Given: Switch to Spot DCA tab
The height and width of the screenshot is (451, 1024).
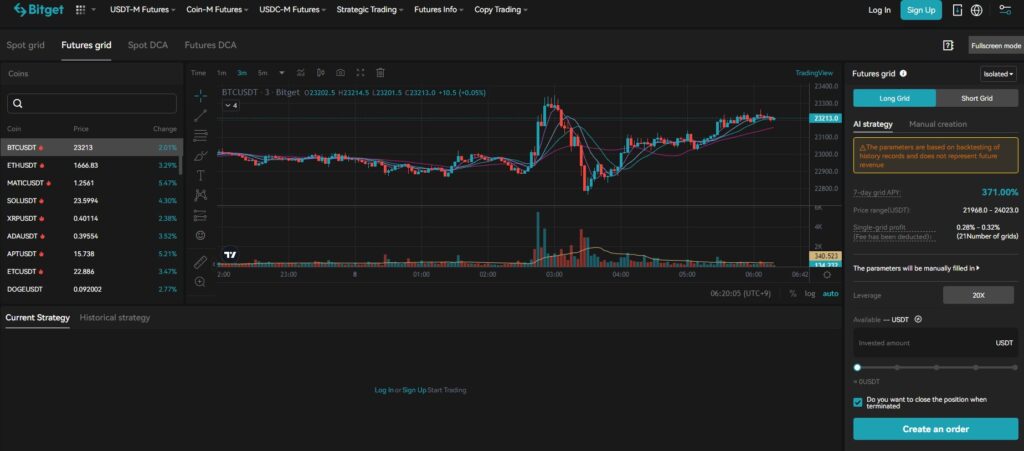Looking at the screenshot, I should (148, 45).
